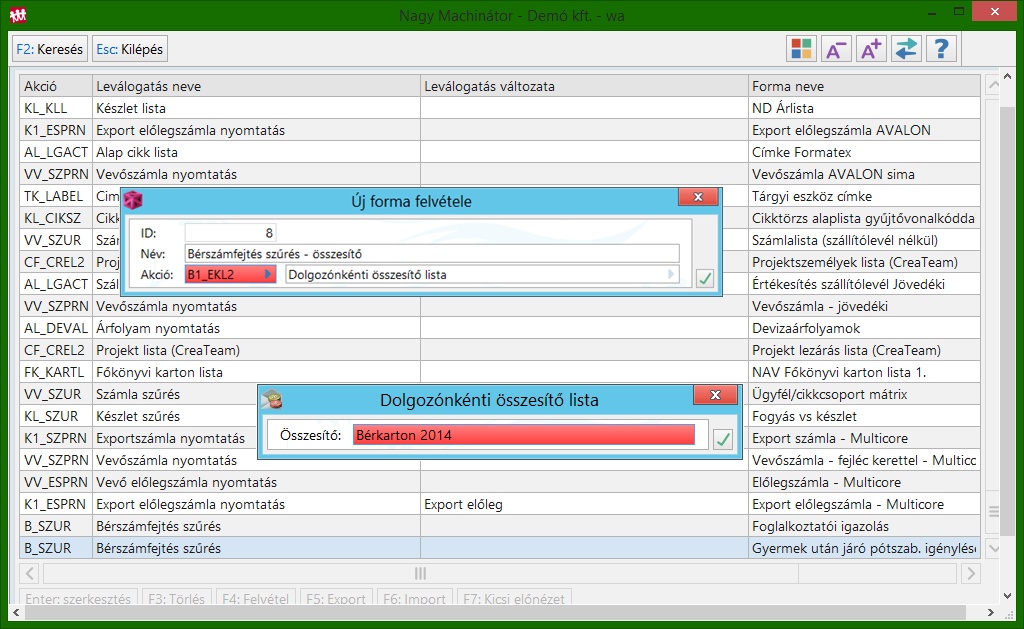This screenshot has width=1024, height=629.
Task: Select the Vevőszámla - jövedéki cell
Action: click(864, 306)
